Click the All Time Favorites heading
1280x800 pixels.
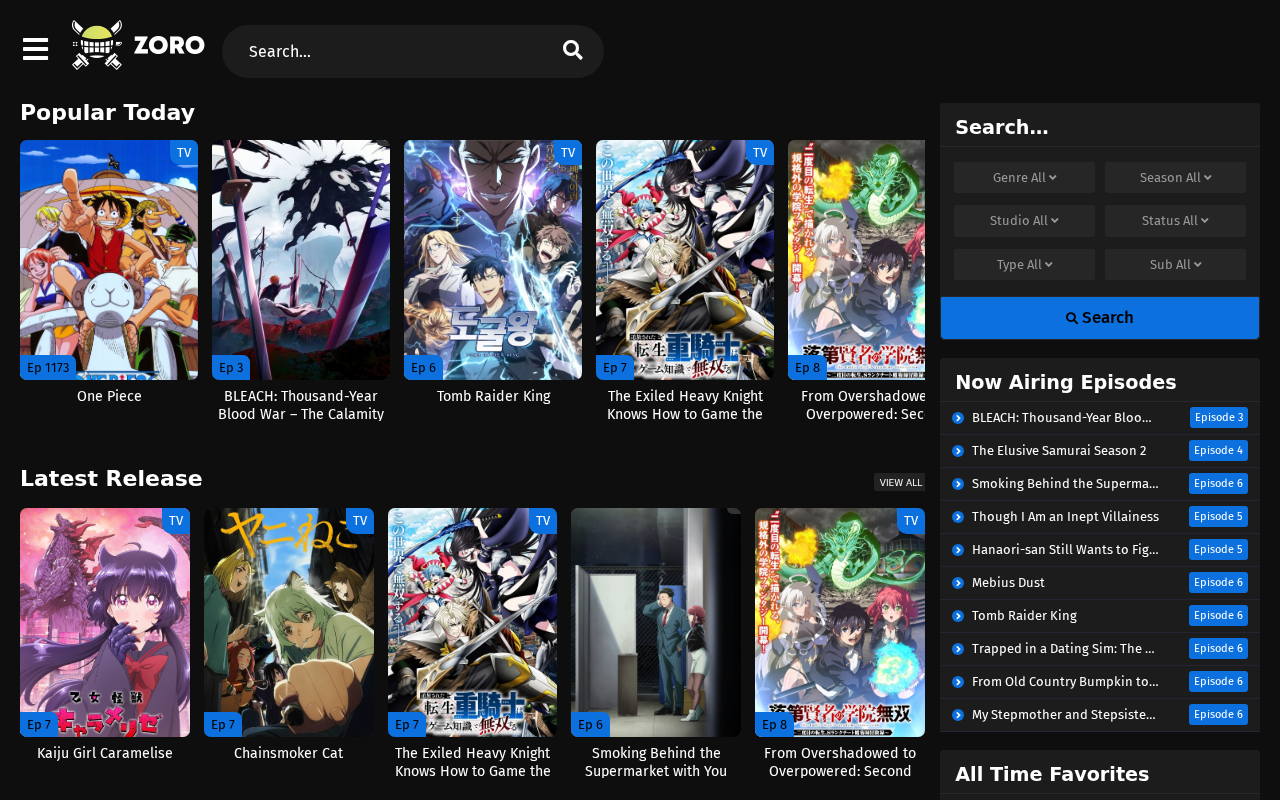click(1052, 774)
